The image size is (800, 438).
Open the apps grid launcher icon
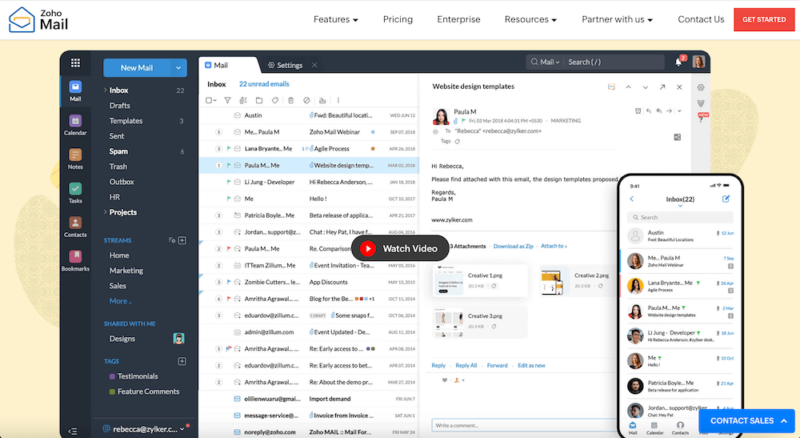pos(76,63)
